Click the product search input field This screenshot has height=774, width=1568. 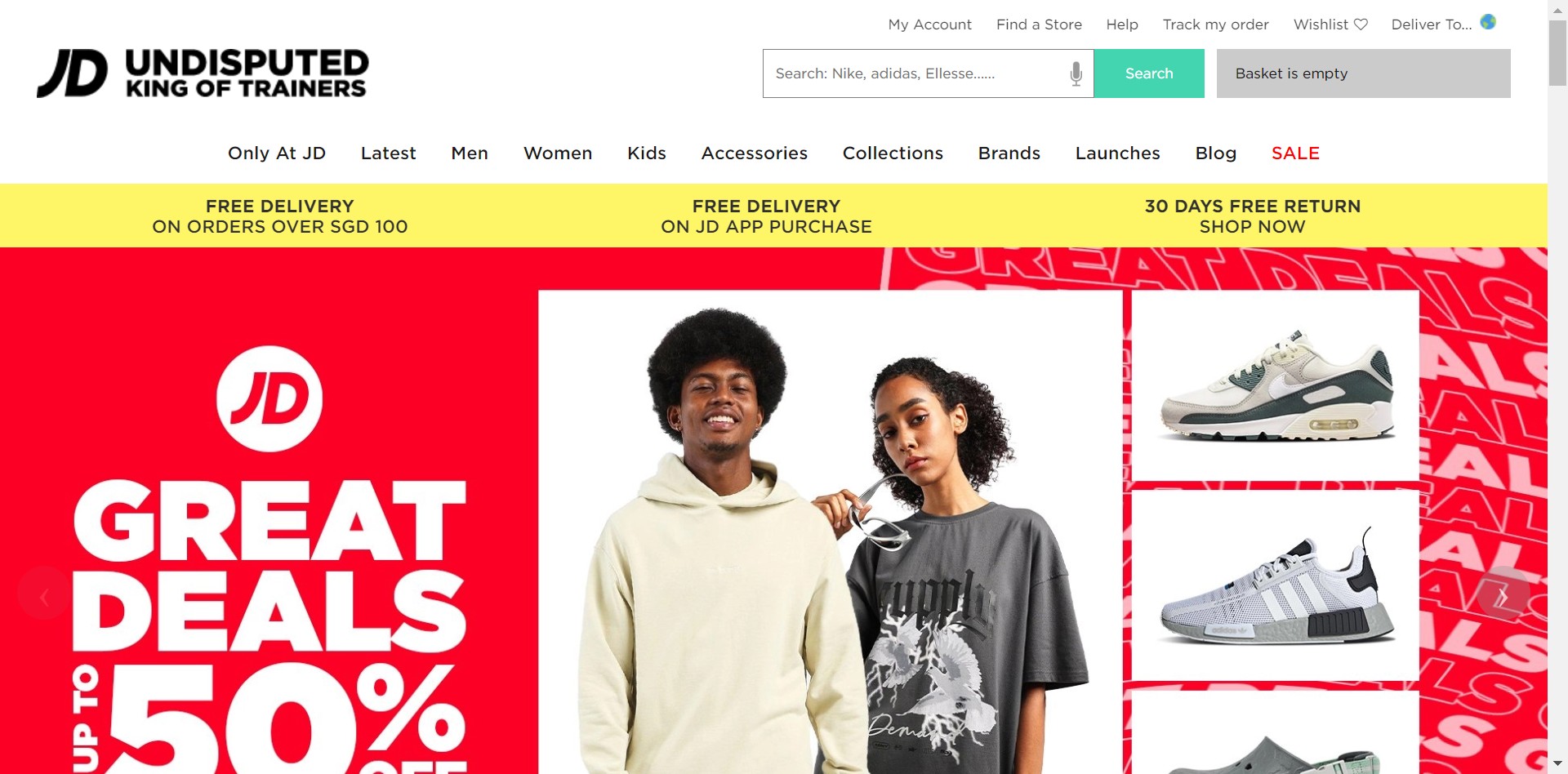[915, 73]
